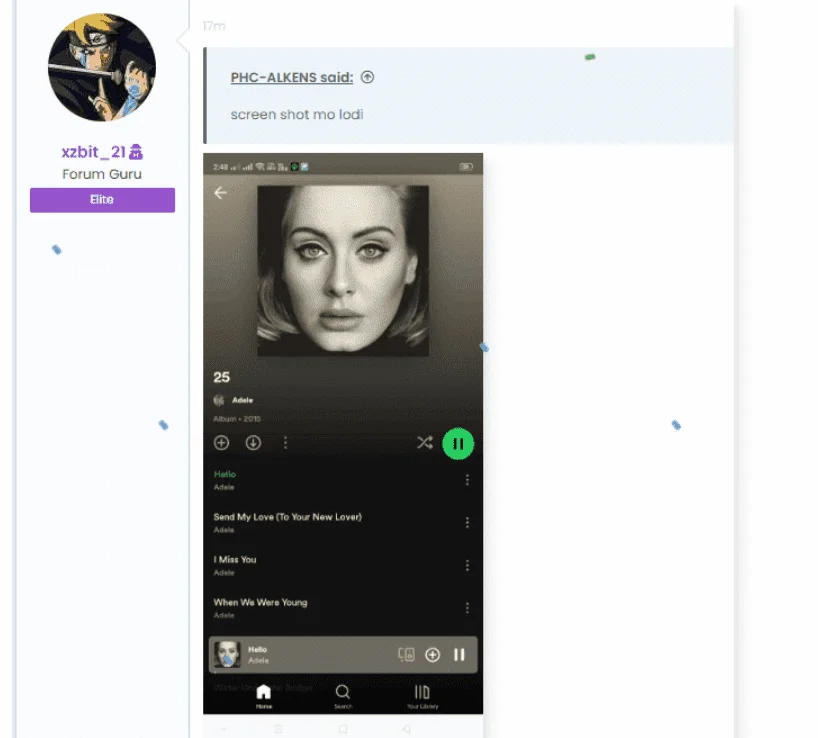The height and width of the screenshot is (738, 818).
Task: Click the Hello title in the now-playing bar
Action: tap(258, 649)
